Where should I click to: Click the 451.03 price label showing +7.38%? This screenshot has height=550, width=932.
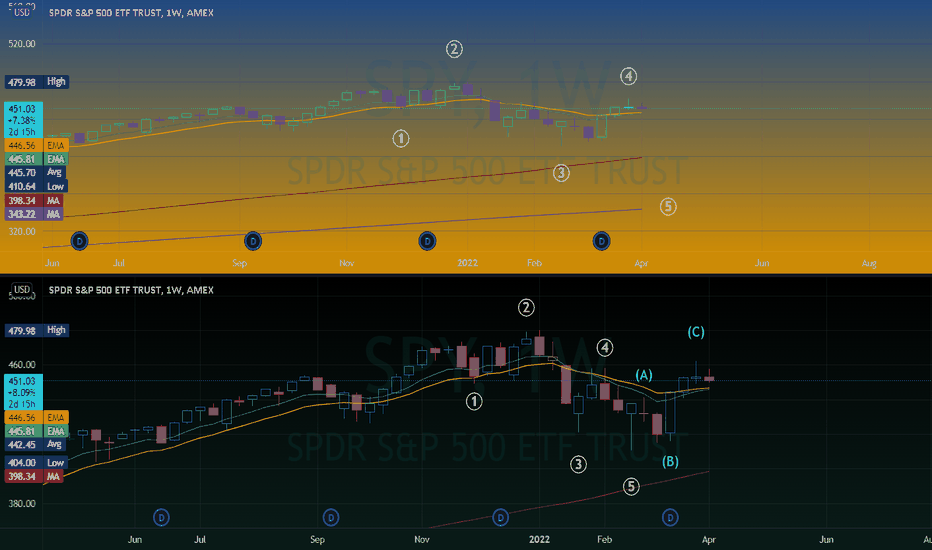pyautogui.click(x=23, y=120)
